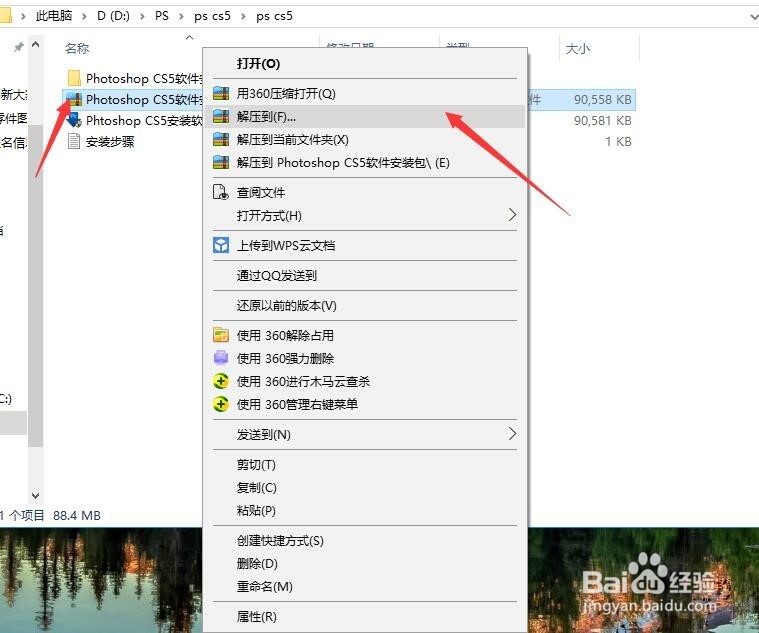
Task: Click the document icon next to 查阅文件
Action: [221, 192]
